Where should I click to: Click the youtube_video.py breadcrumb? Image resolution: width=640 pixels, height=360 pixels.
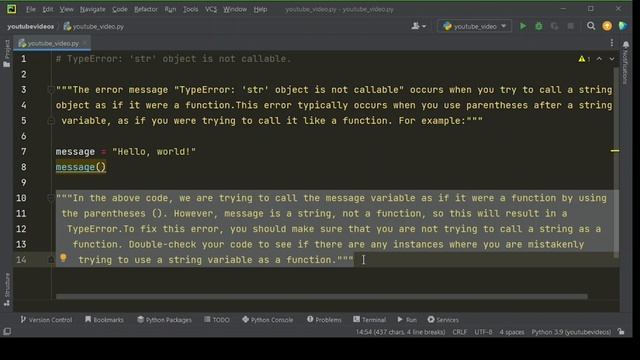[94, 27]
